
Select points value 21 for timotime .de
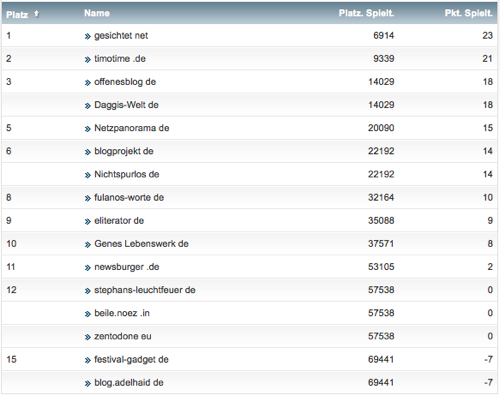[487, 59]
